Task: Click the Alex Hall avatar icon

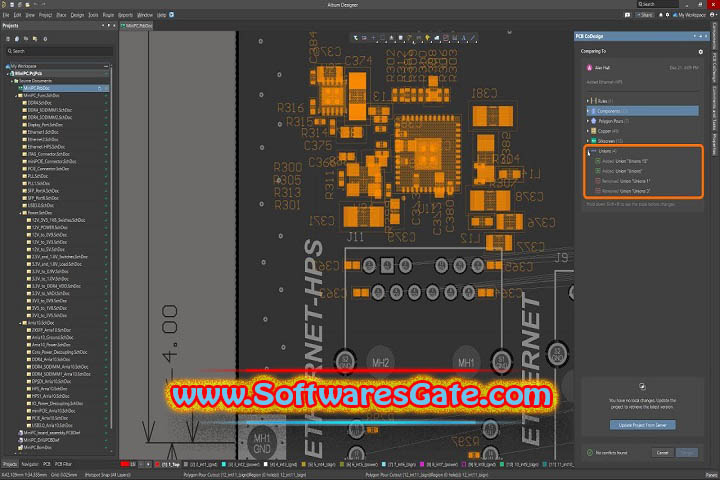Action: 590,68
